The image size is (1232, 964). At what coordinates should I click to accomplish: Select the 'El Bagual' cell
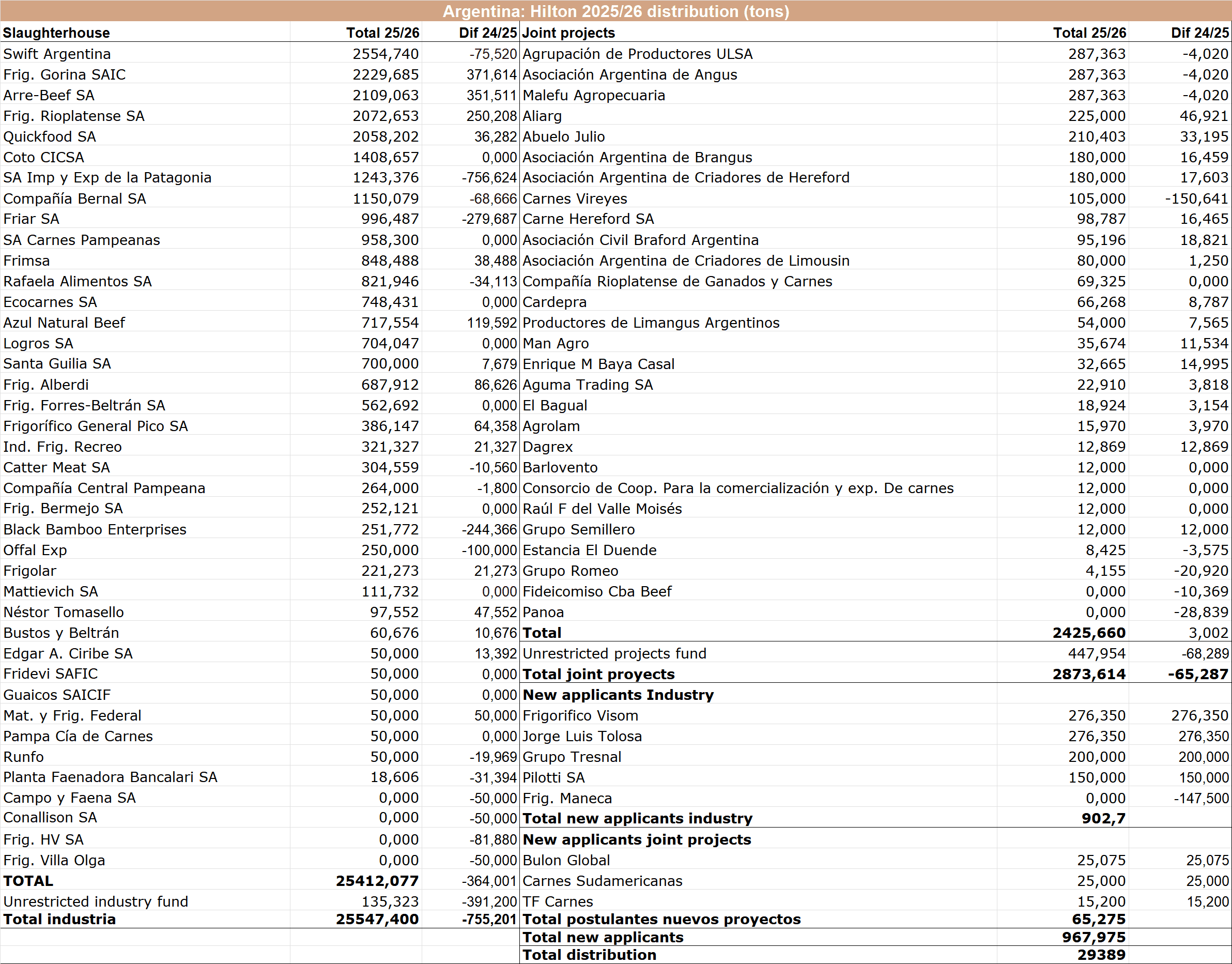pyautogui.click(x=555, y=405)
